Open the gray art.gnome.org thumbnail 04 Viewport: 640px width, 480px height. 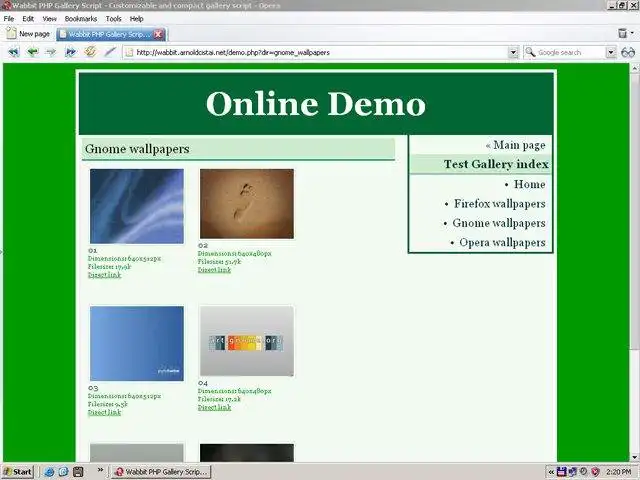[247, 341]
